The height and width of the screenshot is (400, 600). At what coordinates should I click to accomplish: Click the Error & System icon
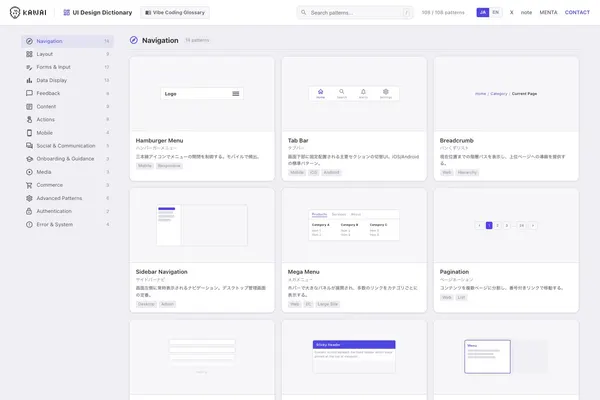click(x=29, y=224)
